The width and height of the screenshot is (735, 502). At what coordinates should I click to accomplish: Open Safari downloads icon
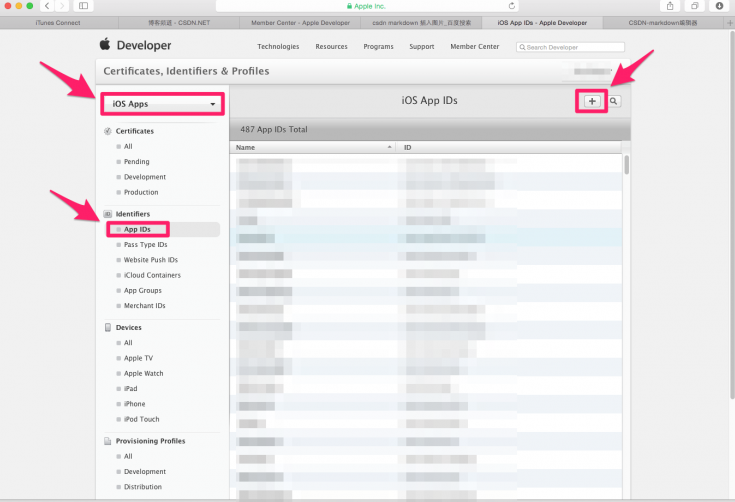[x=719, y=6]
